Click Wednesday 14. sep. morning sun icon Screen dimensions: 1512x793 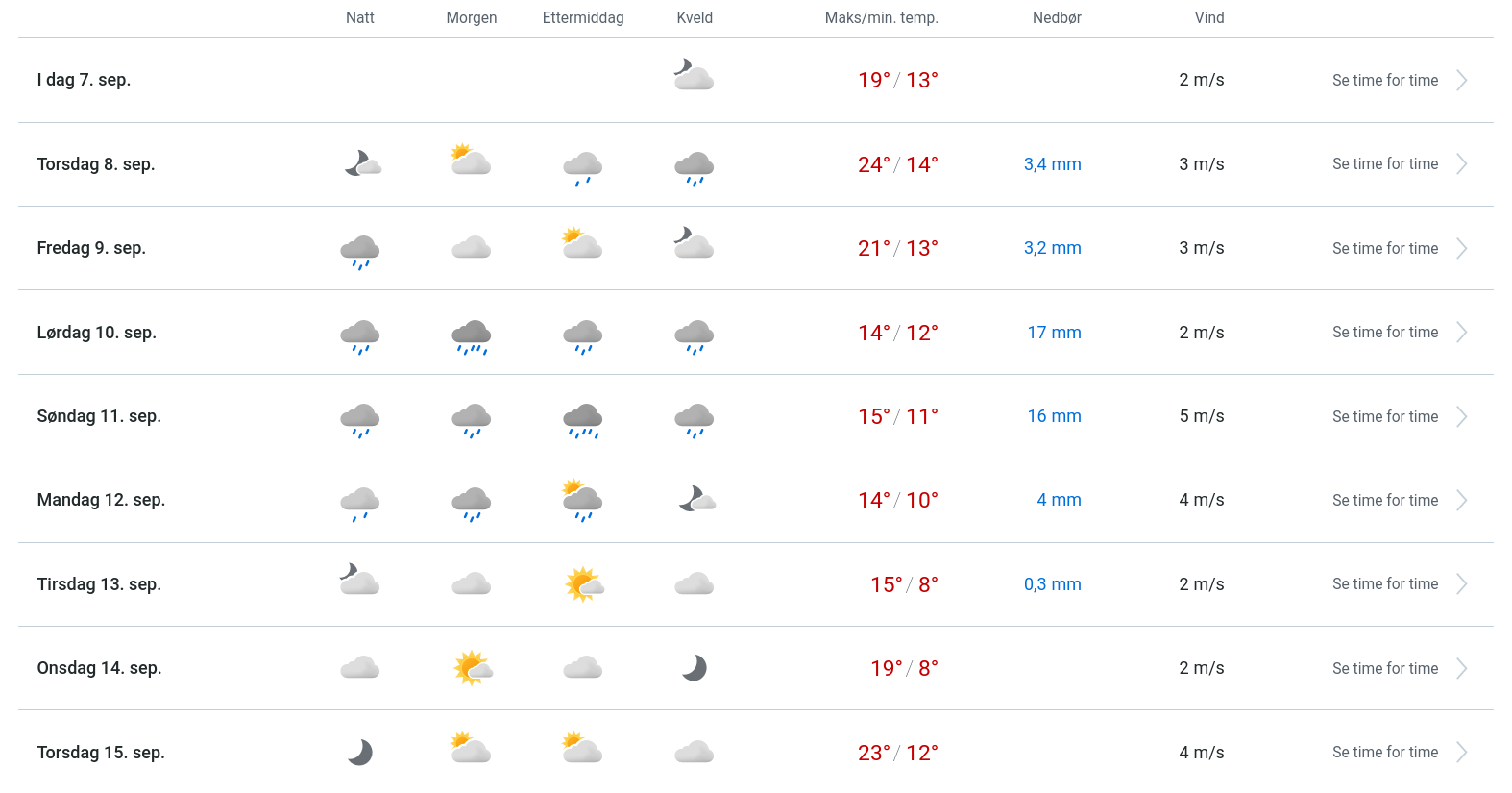coord(472,667)
